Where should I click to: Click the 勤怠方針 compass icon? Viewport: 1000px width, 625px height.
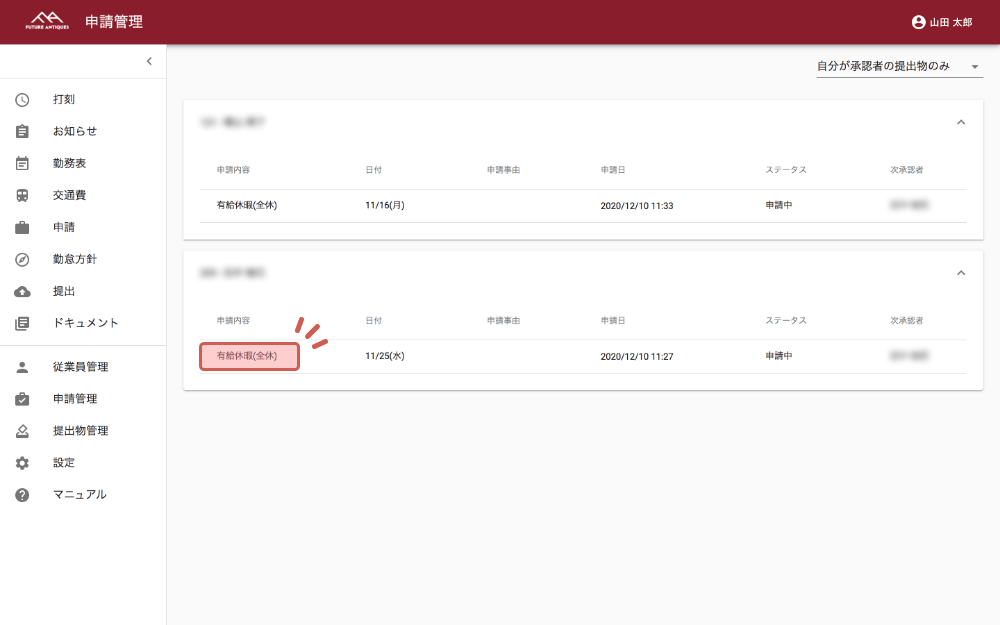tap(22, 259)
